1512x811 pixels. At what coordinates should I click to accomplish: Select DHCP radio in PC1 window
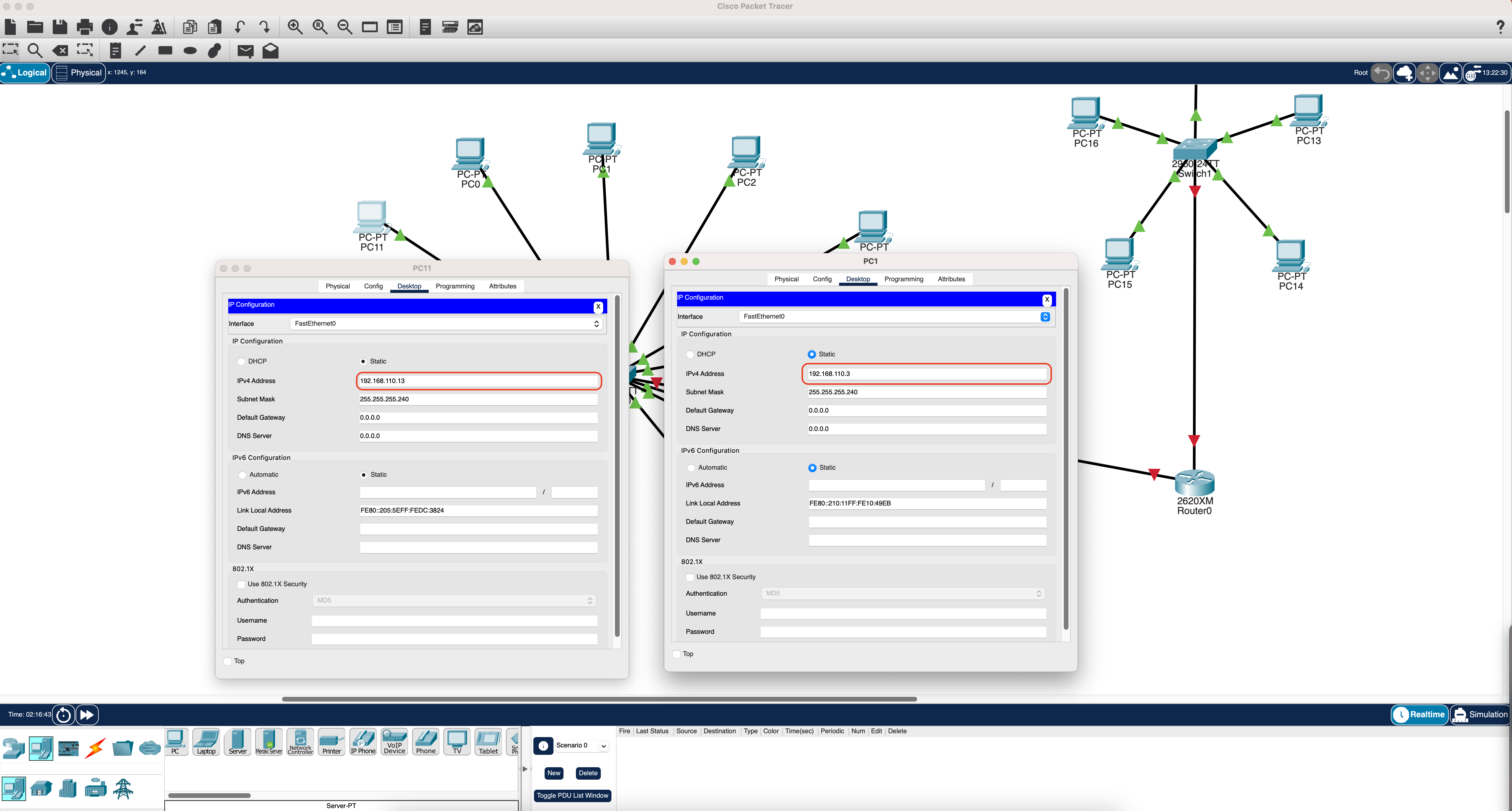(690, 354)
